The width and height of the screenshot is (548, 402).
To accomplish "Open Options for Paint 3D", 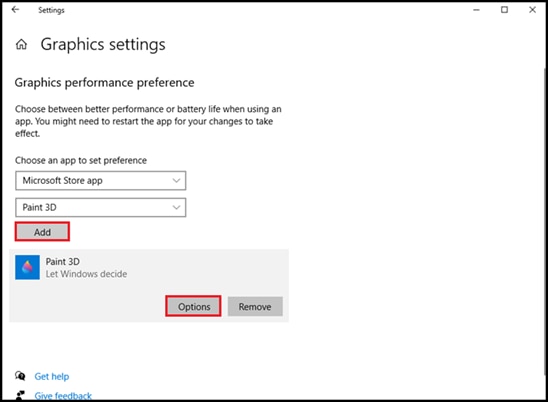I will (194, 307).
